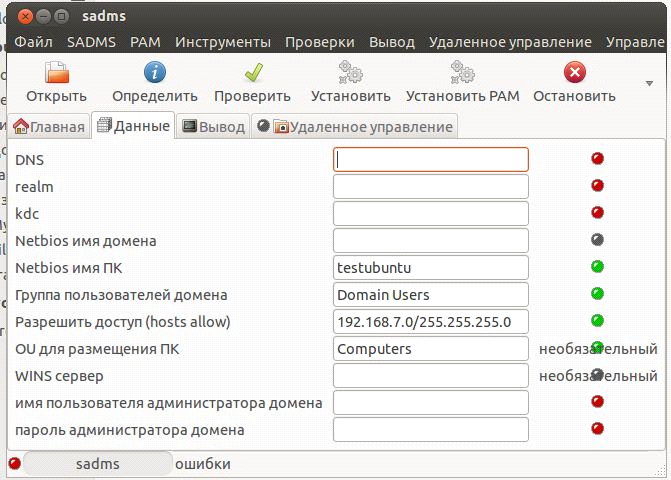The height and width of the screenshot is (480, 671).
Task: Click gray indicator in the WINS сервер row
Action: tap(597, 374)
